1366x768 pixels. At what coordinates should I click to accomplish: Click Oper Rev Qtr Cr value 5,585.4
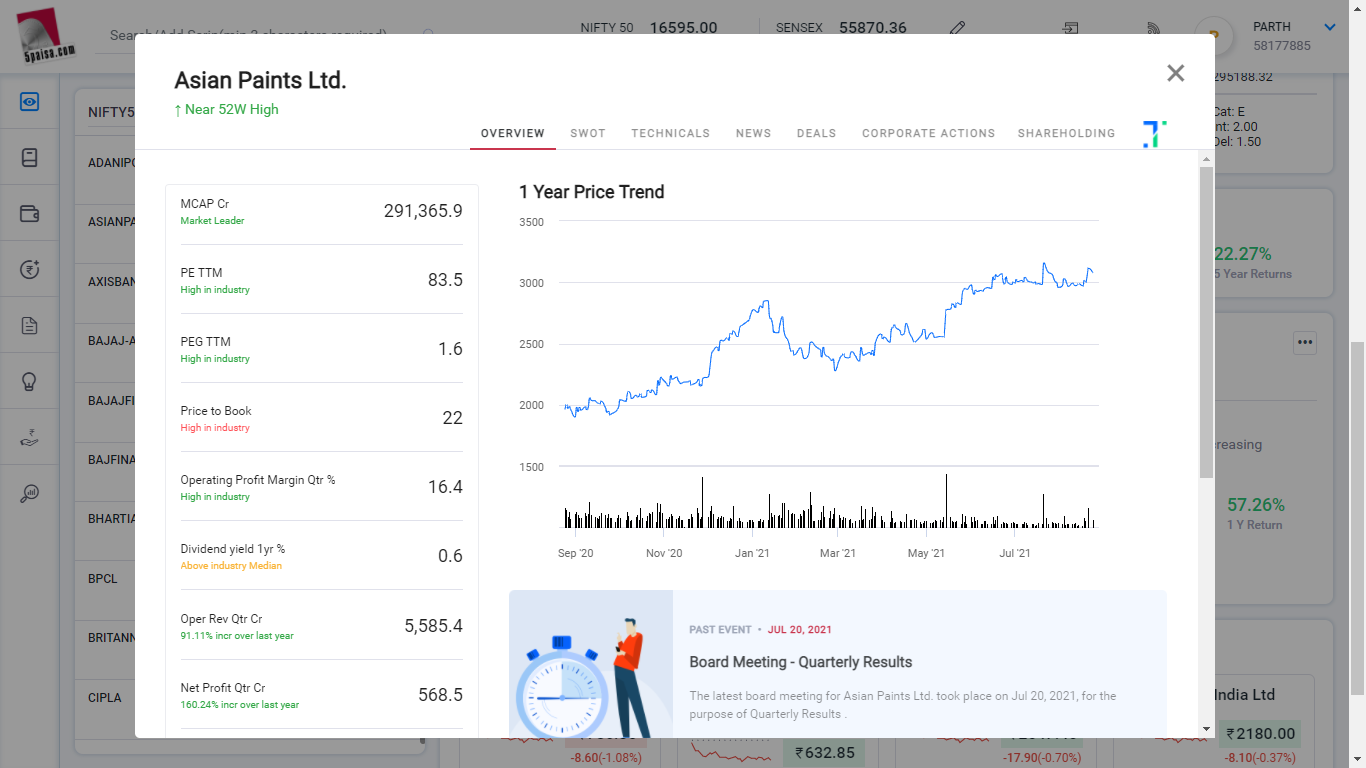click(x=434, y=626)
